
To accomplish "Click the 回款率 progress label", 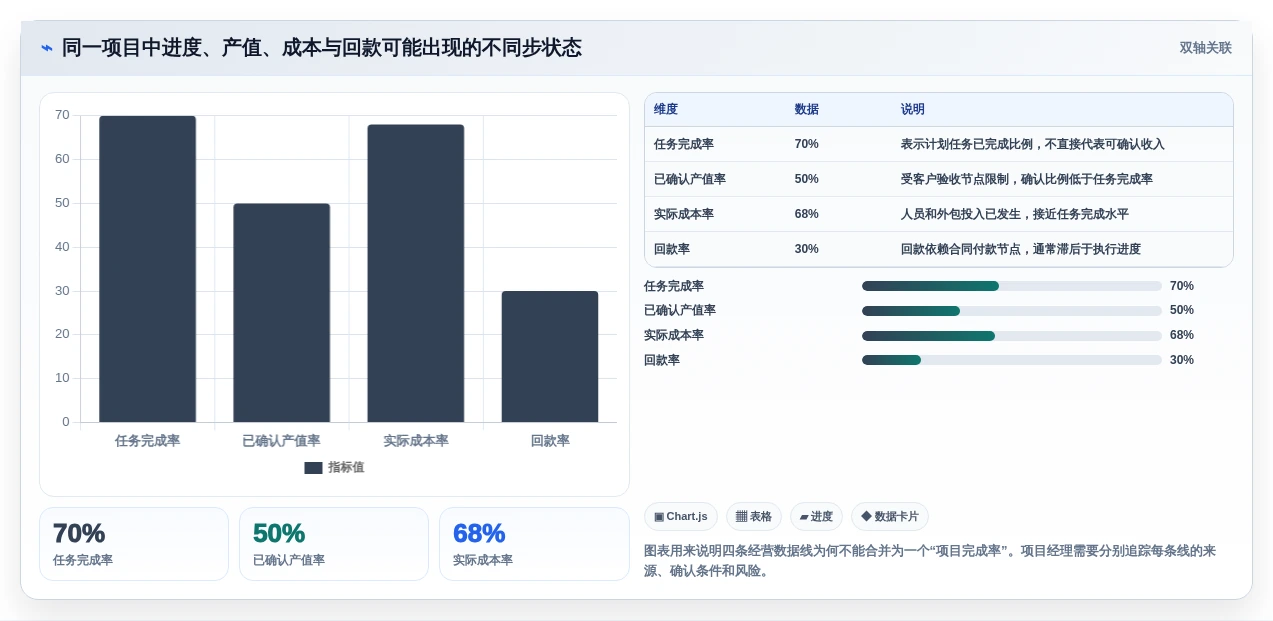I will coord(662,360).
